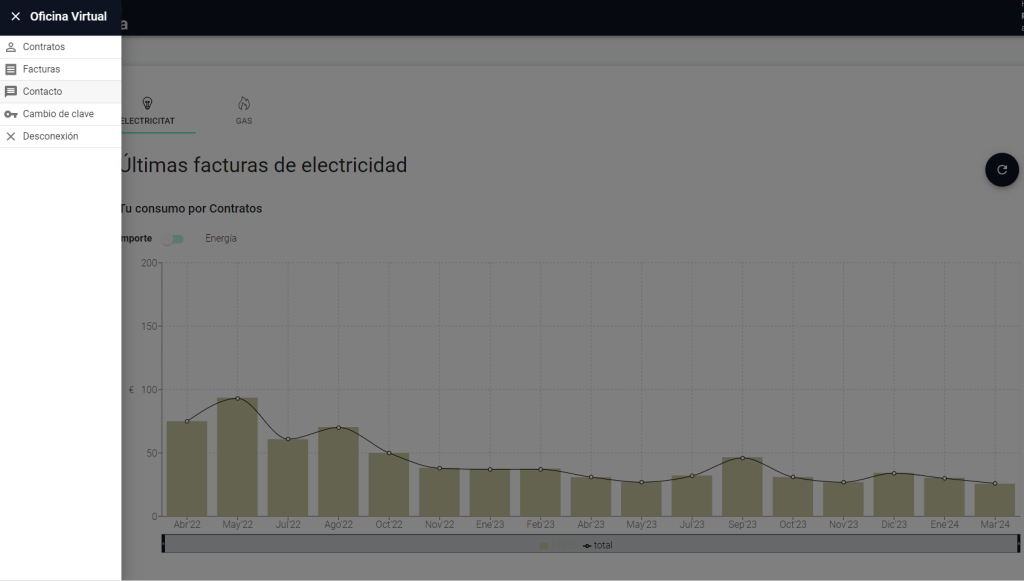Close the Oficina Virtual side menu
The image size is (1024, 581).
point(15,17)
